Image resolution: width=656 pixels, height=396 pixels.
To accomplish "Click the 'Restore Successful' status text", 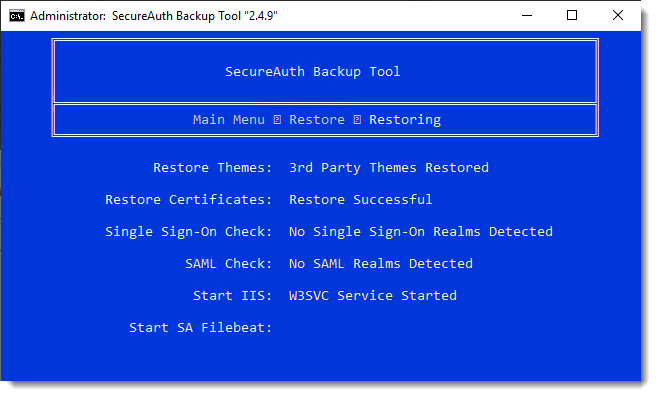I will coord(361,199).
